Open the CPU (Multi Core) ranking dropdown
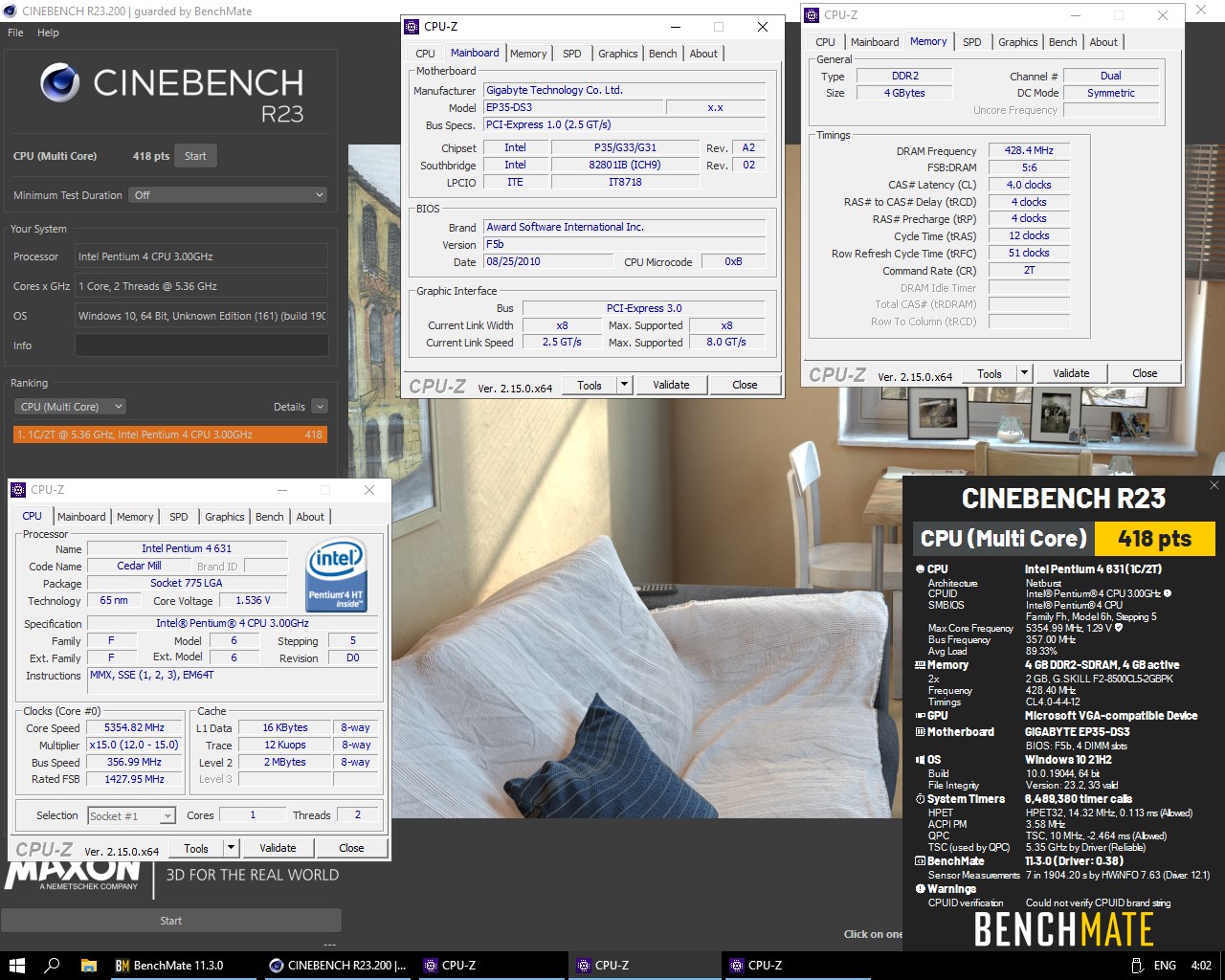This screenshot has width=1225, height=980. coord(71,407)
